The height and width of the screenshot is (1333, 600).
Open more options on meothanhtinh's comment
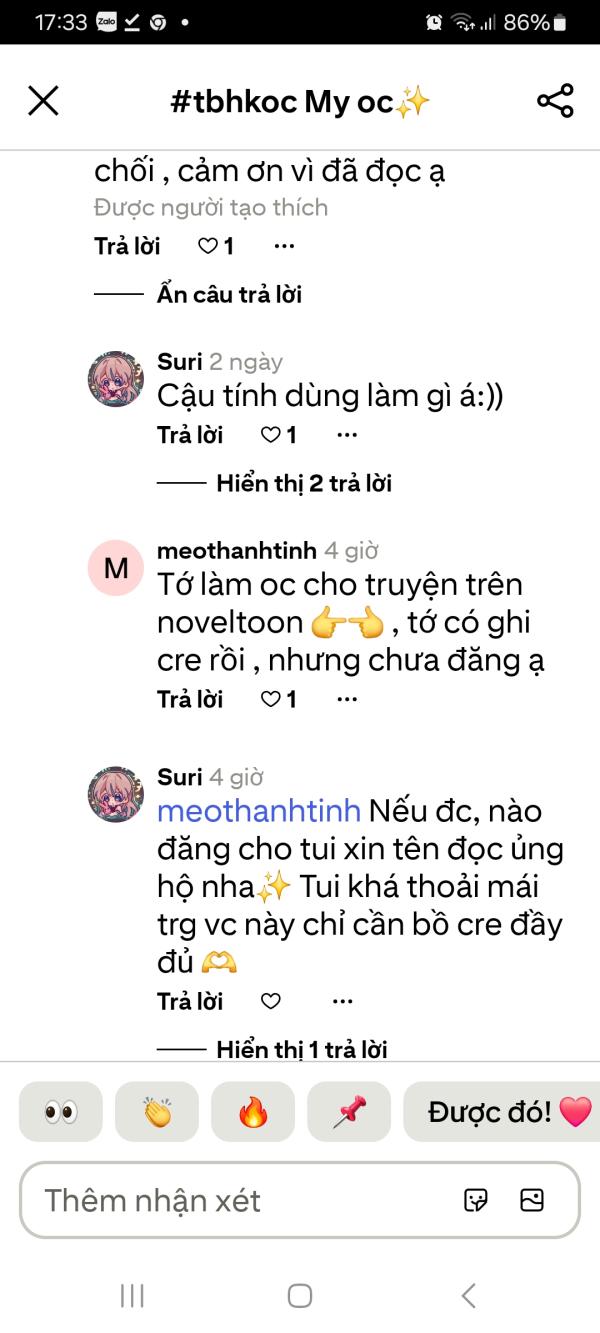(x=346, y=700)
